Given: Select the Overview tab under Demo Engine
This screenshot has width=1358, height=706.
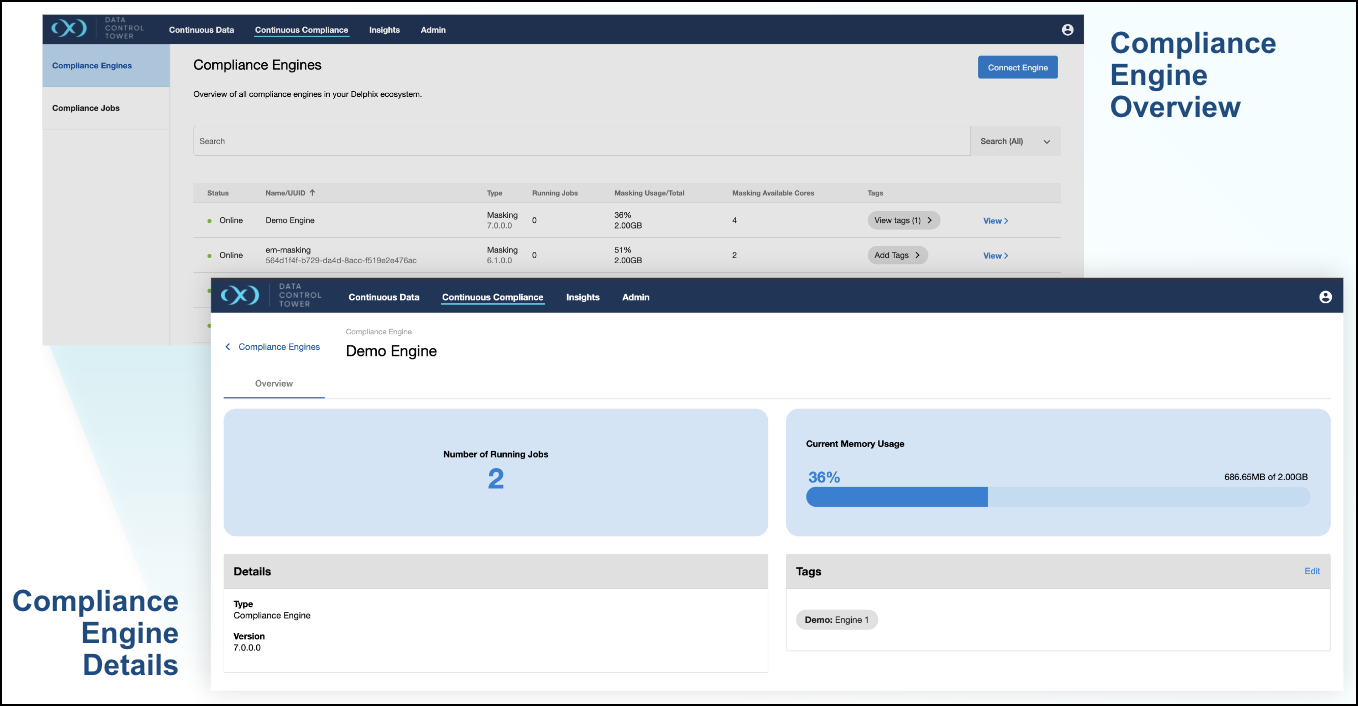Looking at the screenshot, I should click(x=274, y=383).
